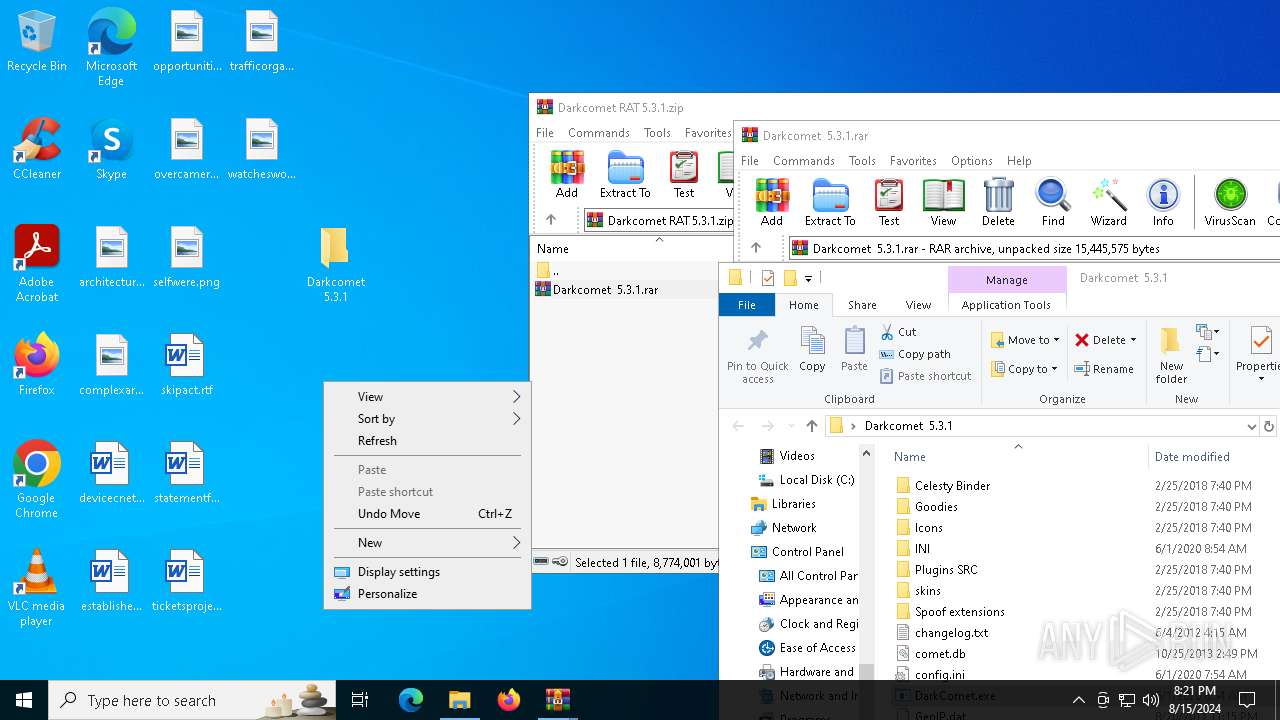This screenshot has height=720, width=1280.
Task: Click Undo Move in the context menu
Action: pos(429,514)
